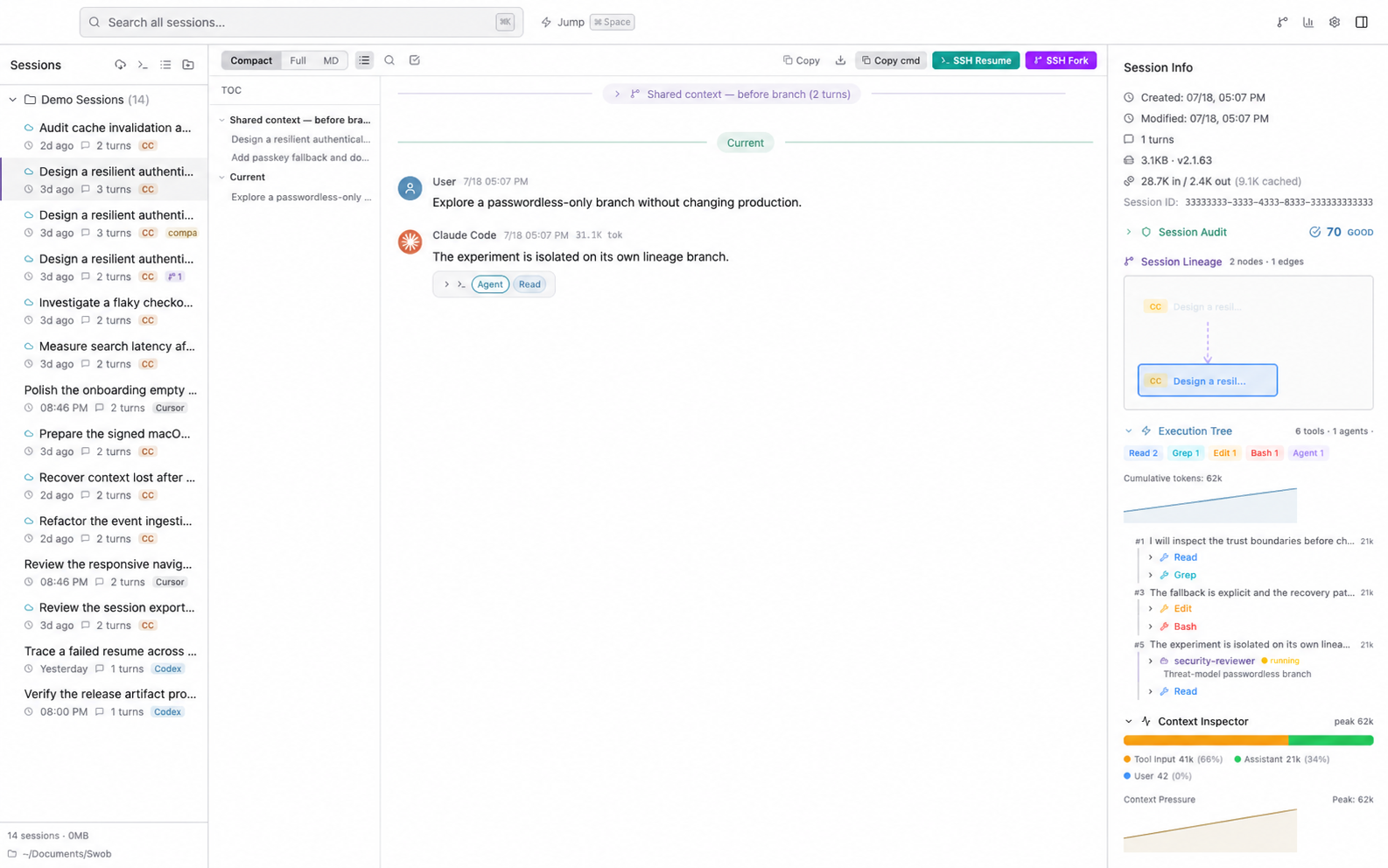
Task: Click the Context Inspector usage bar
Action: click(x=1248, y=740)
